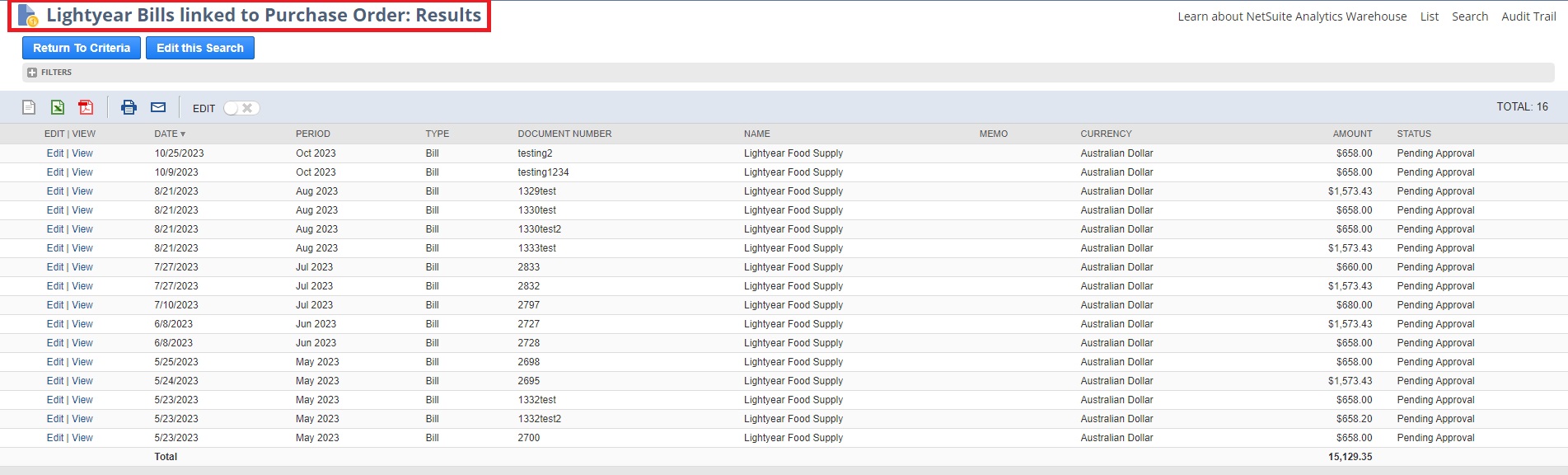The image size is (1568, 475).
Task: Sort by the AMOUNT column header
Action: click(x=1352, y=134)
